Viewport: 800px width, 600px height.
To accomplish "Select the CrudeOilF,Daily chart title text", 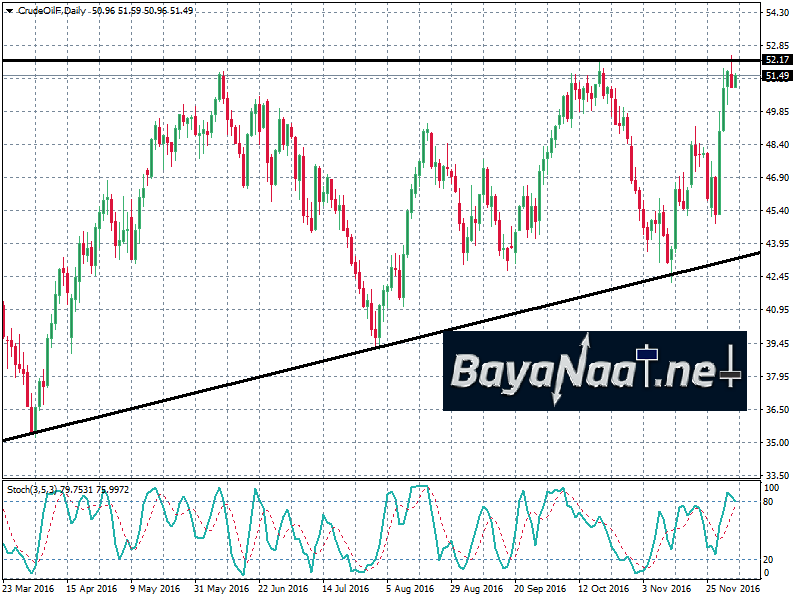I will click(52, 9).
